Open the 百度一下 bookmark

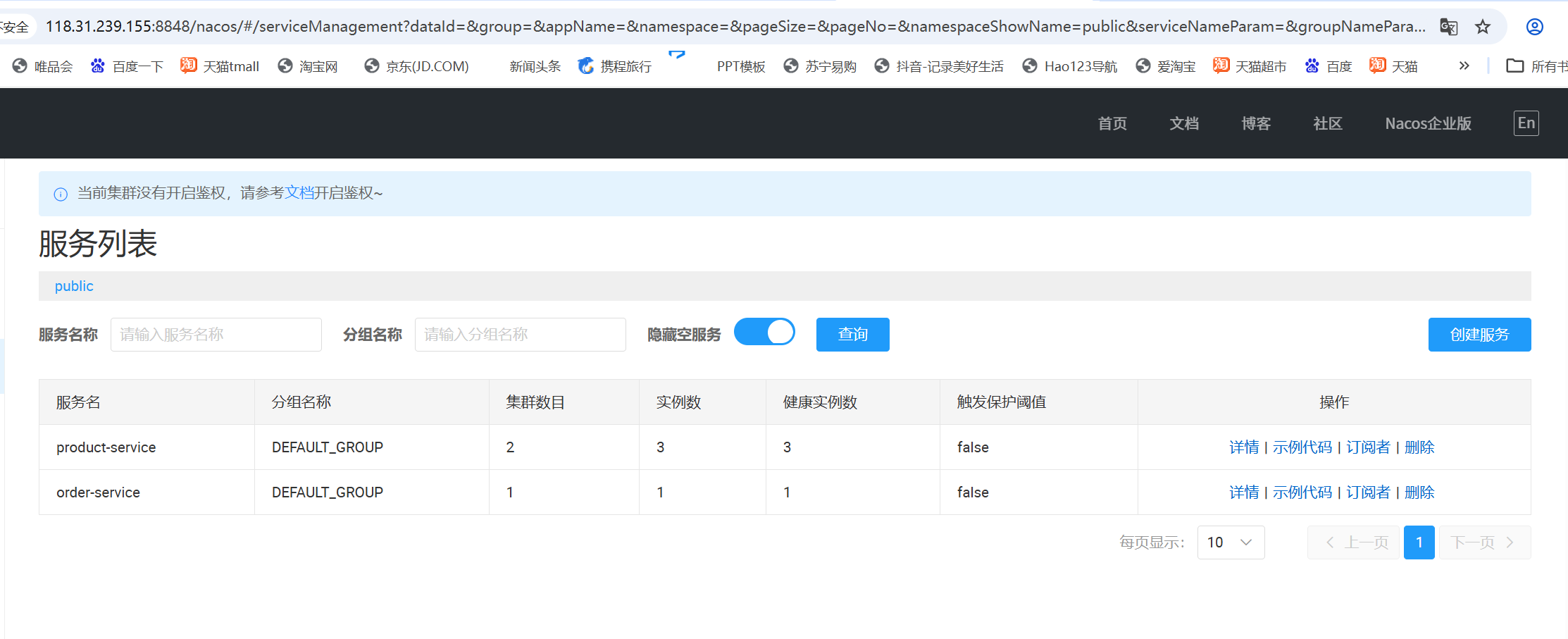127,66
